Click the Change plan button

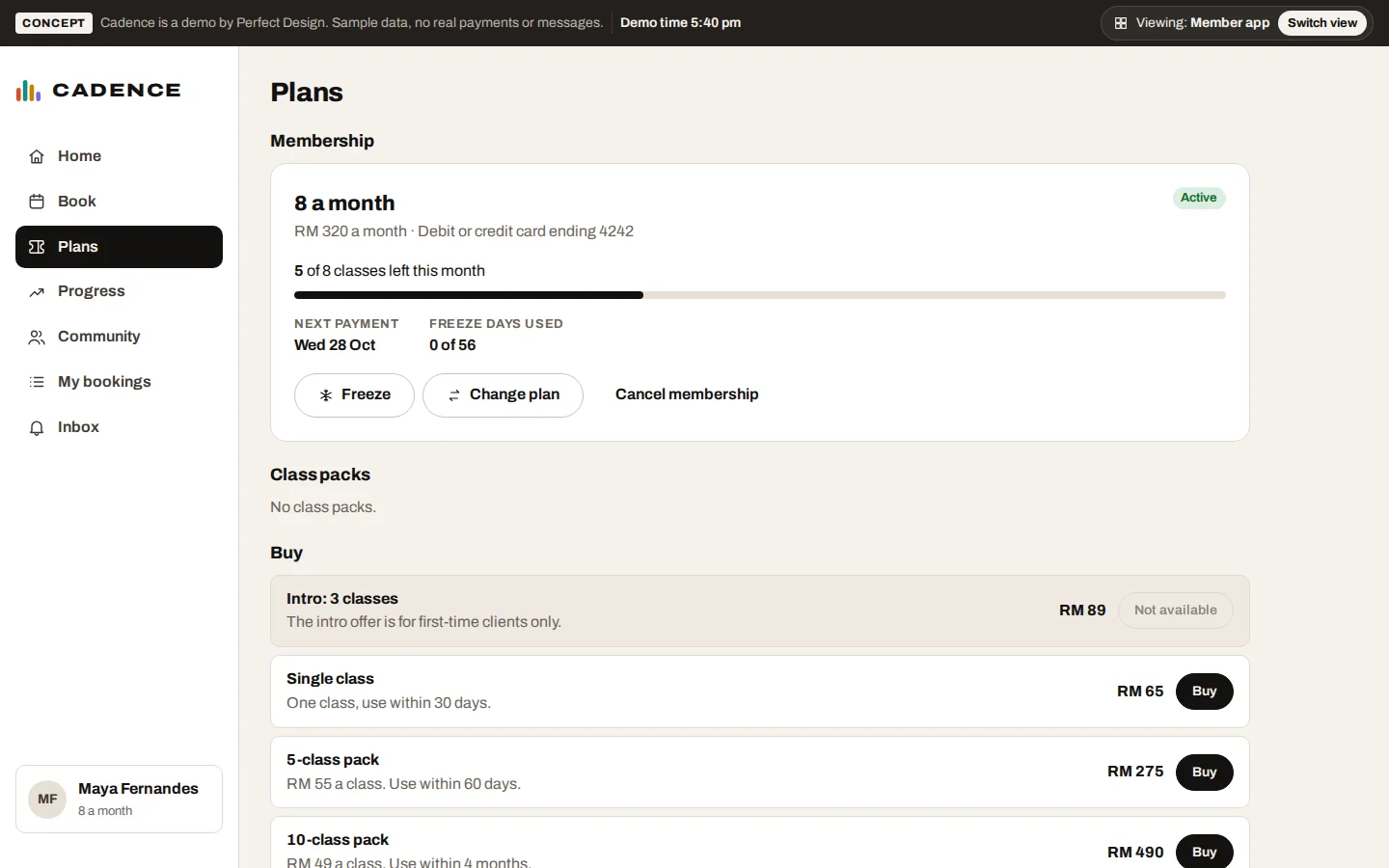pyautogui.click(x=503, y=395)
